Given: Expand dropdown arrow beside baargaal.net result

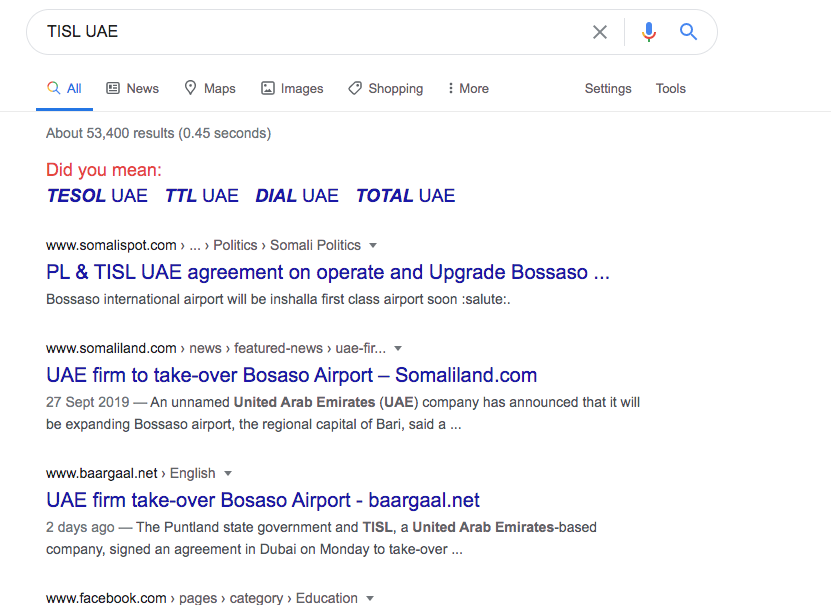Looking at the screenshot, I should (x=228, y=474).
